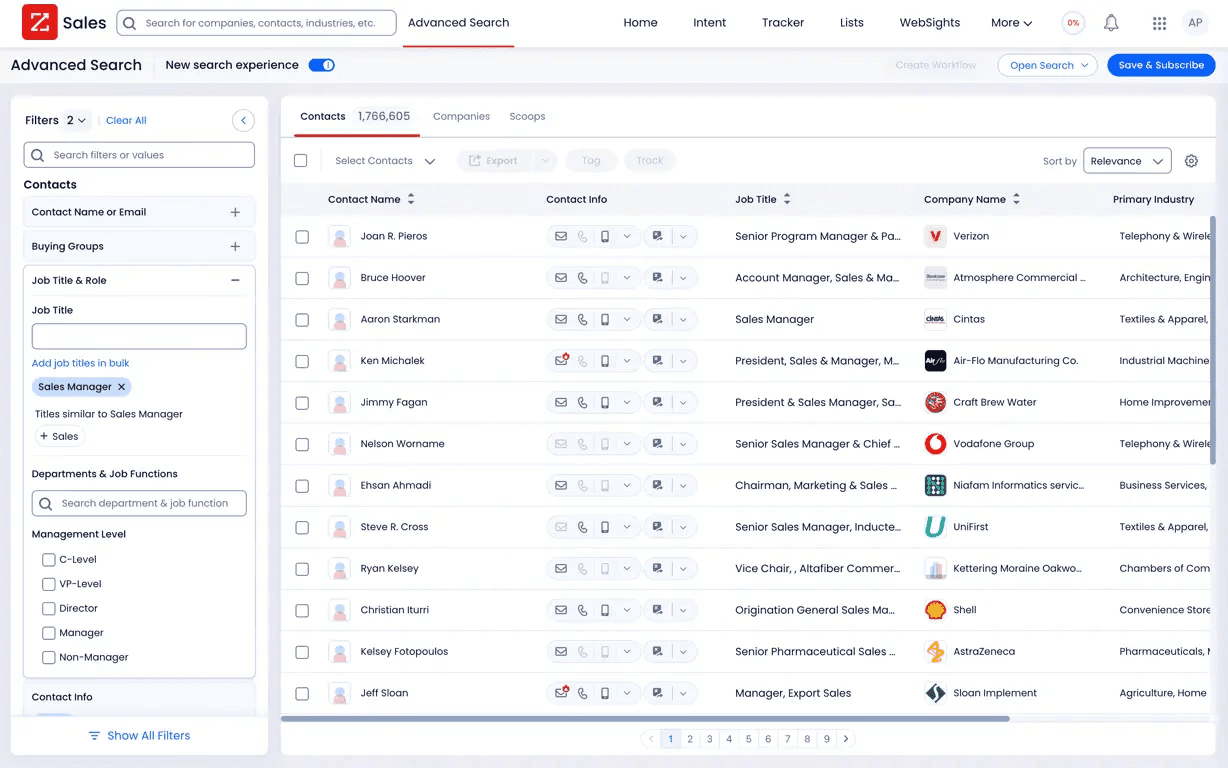Open the Intent navigation item
The image size is (1228, 768).
[x=710, y=23]
